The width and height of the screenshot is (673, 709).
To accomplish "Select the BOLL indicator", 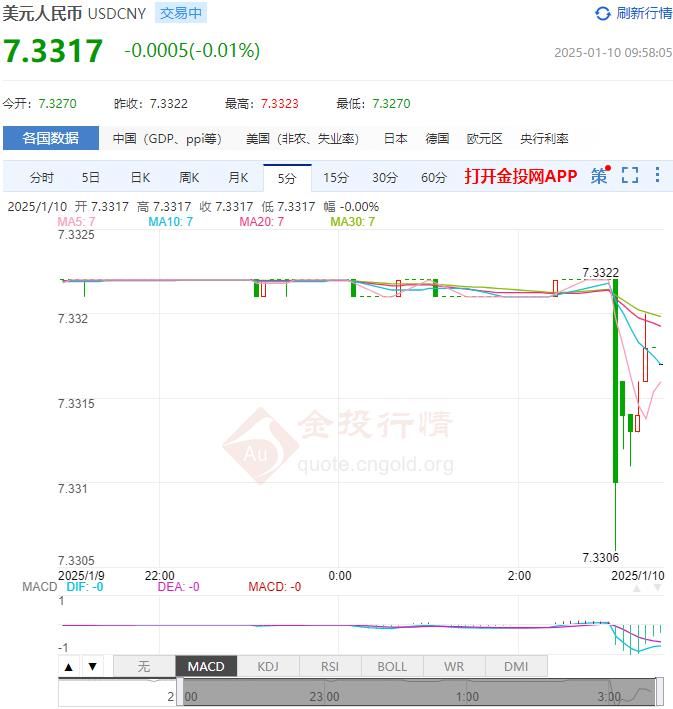I will pyautogui.click(x=392, y=666).
